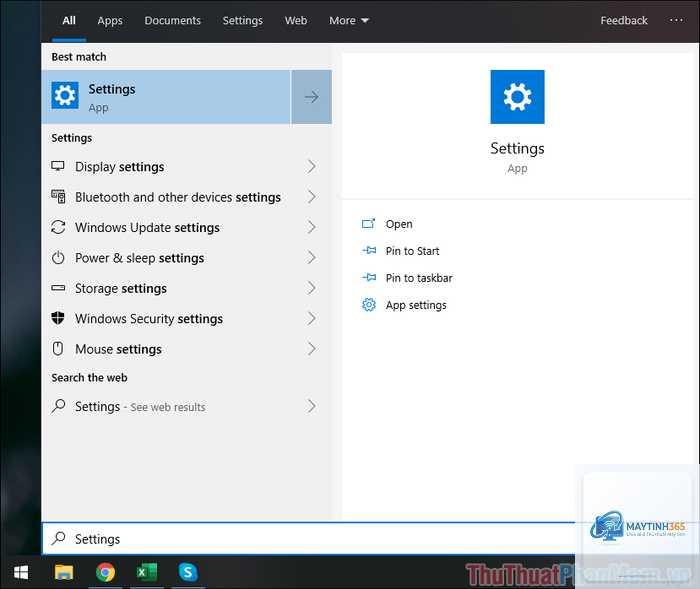
Task: Click the Feedback link
Action: click(x=623, y=21)
